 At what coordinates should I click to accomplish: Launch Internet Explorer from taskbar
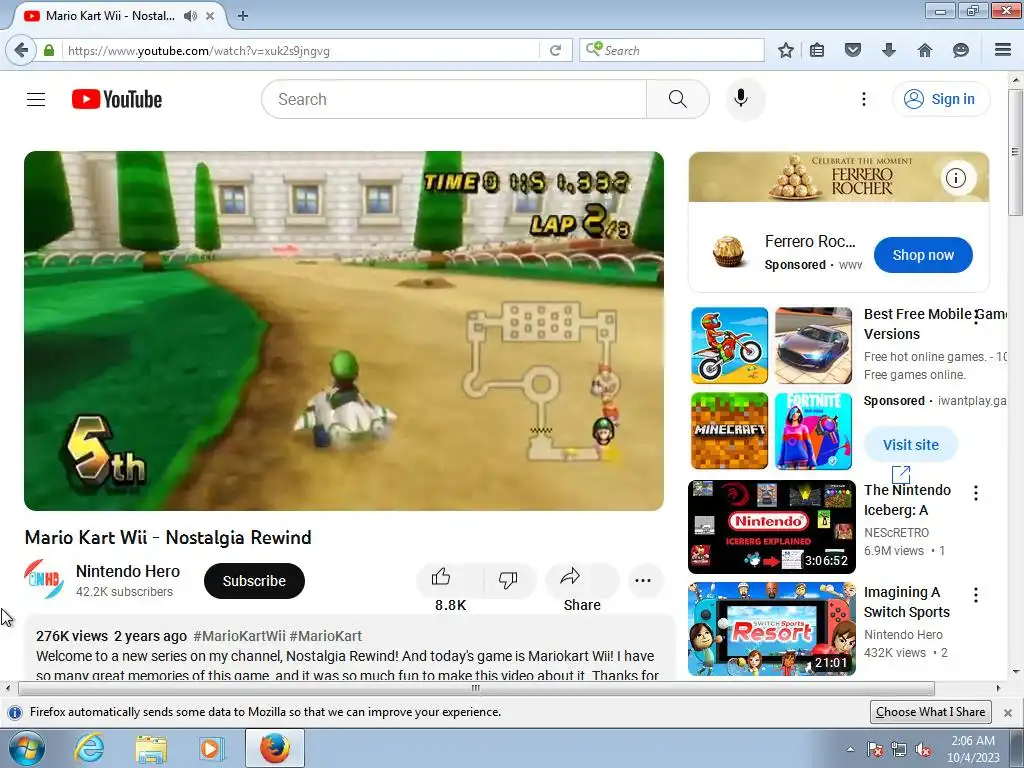pos(89,748)
